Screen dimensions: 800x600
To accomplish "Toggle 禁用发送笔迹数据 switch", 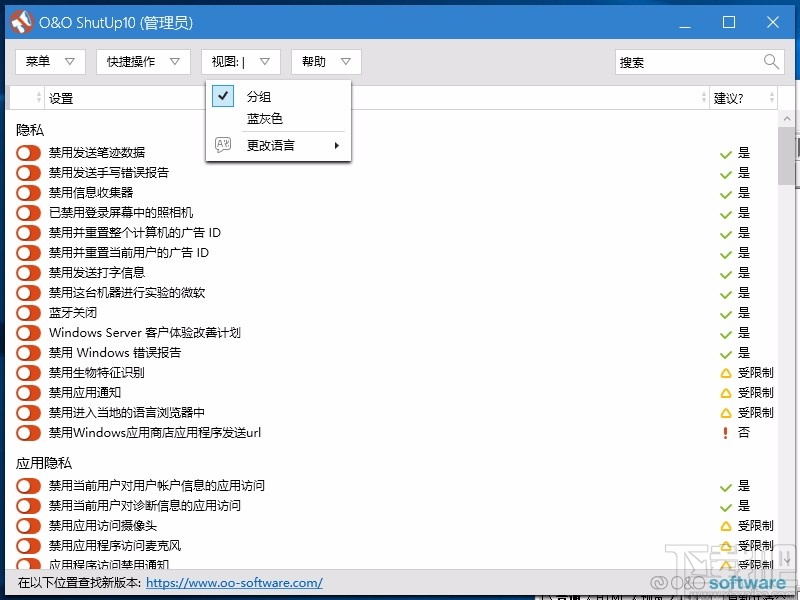I will click(x=28, y=153).
